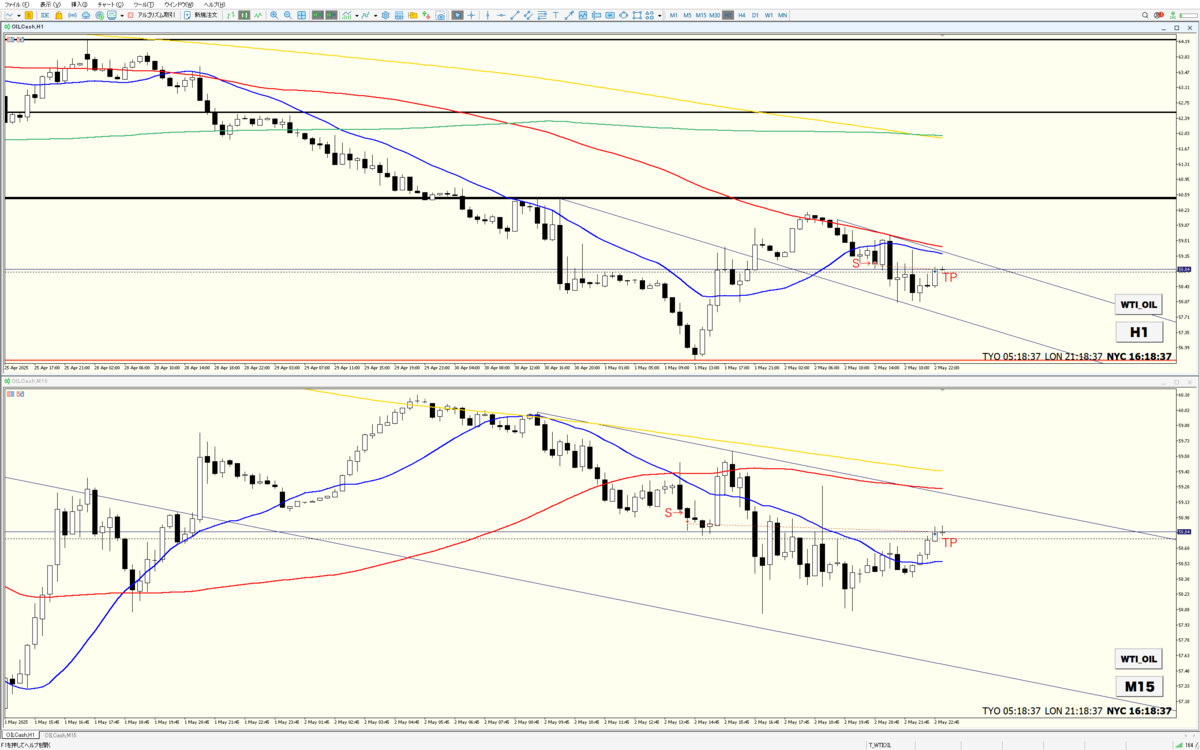Open chart properties gear icon

(386, 15)
